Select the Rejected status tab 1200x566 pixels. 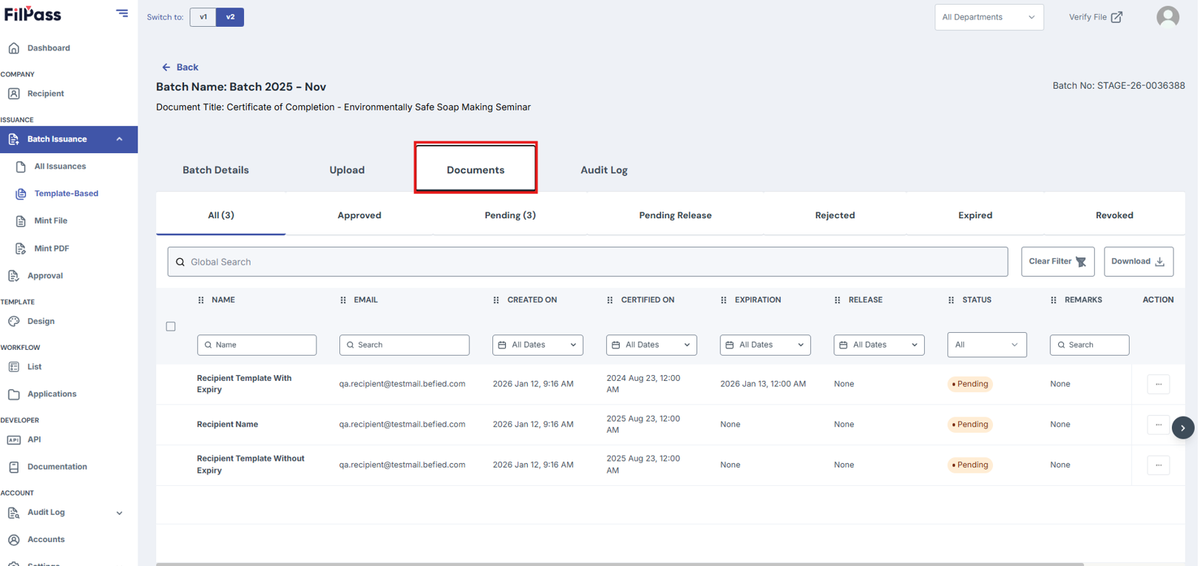(x=835, y=215)
